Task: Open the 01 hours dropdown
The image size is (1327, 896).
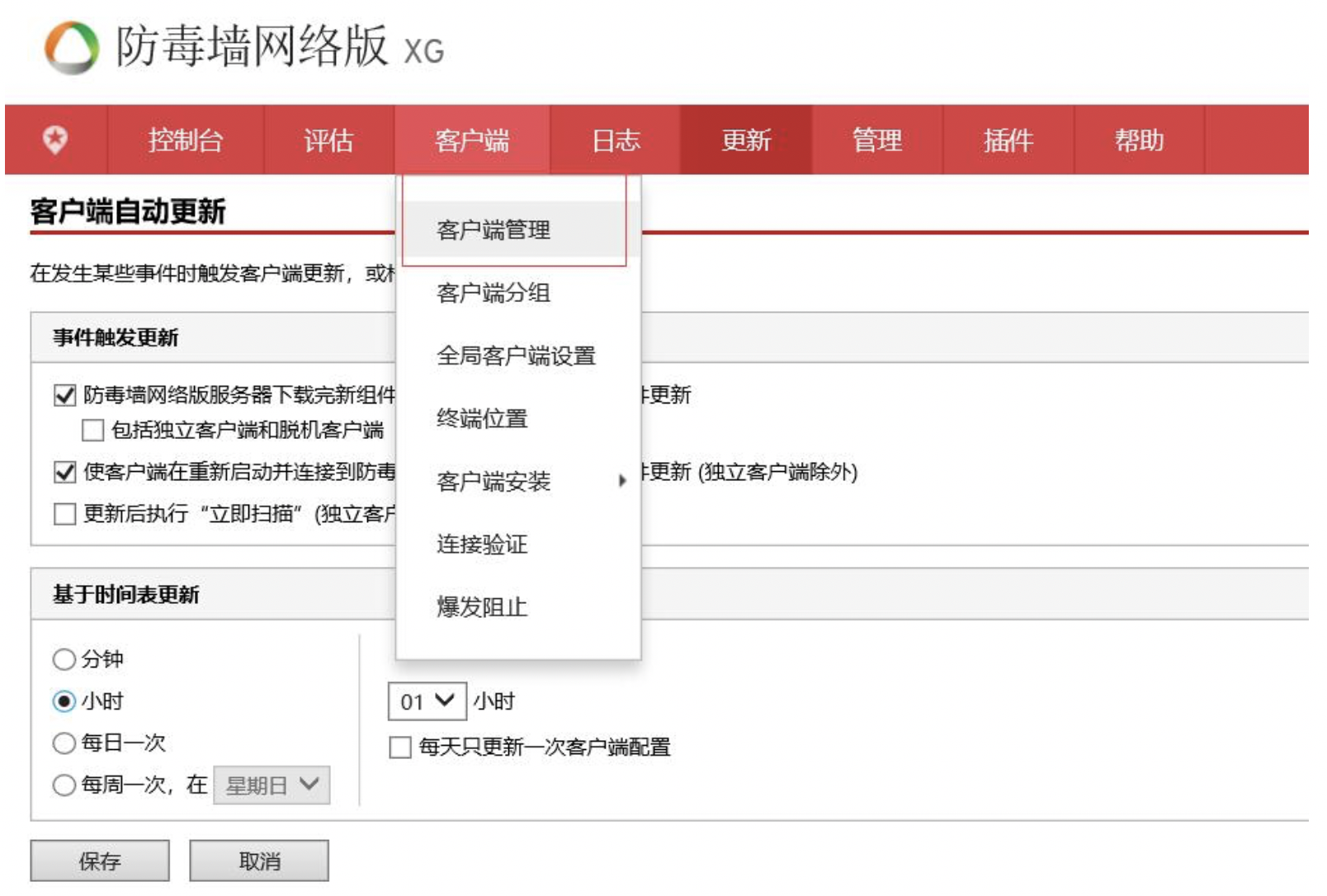Action: 427,701
